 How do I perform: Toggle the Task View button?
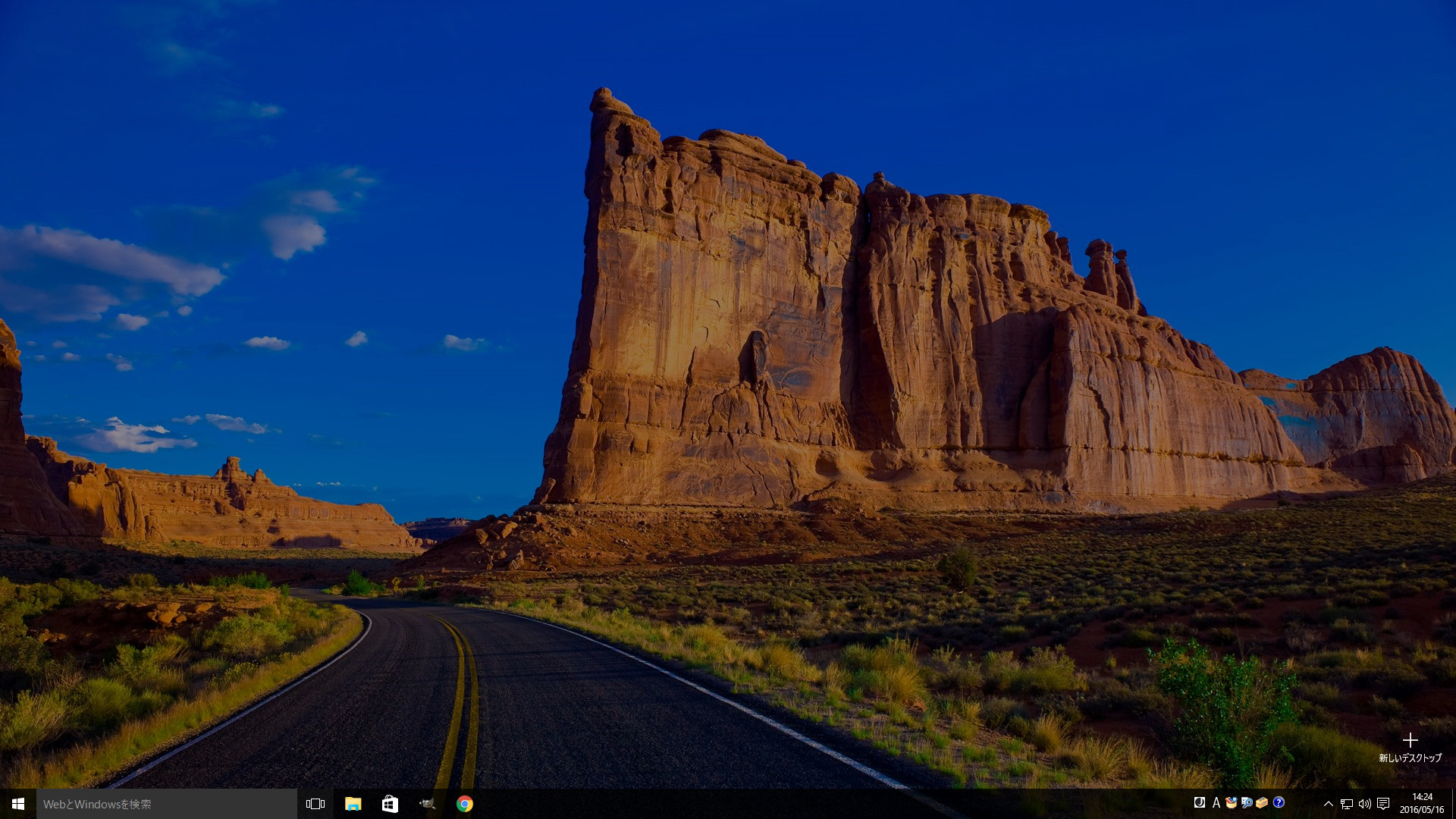point(315,804)
